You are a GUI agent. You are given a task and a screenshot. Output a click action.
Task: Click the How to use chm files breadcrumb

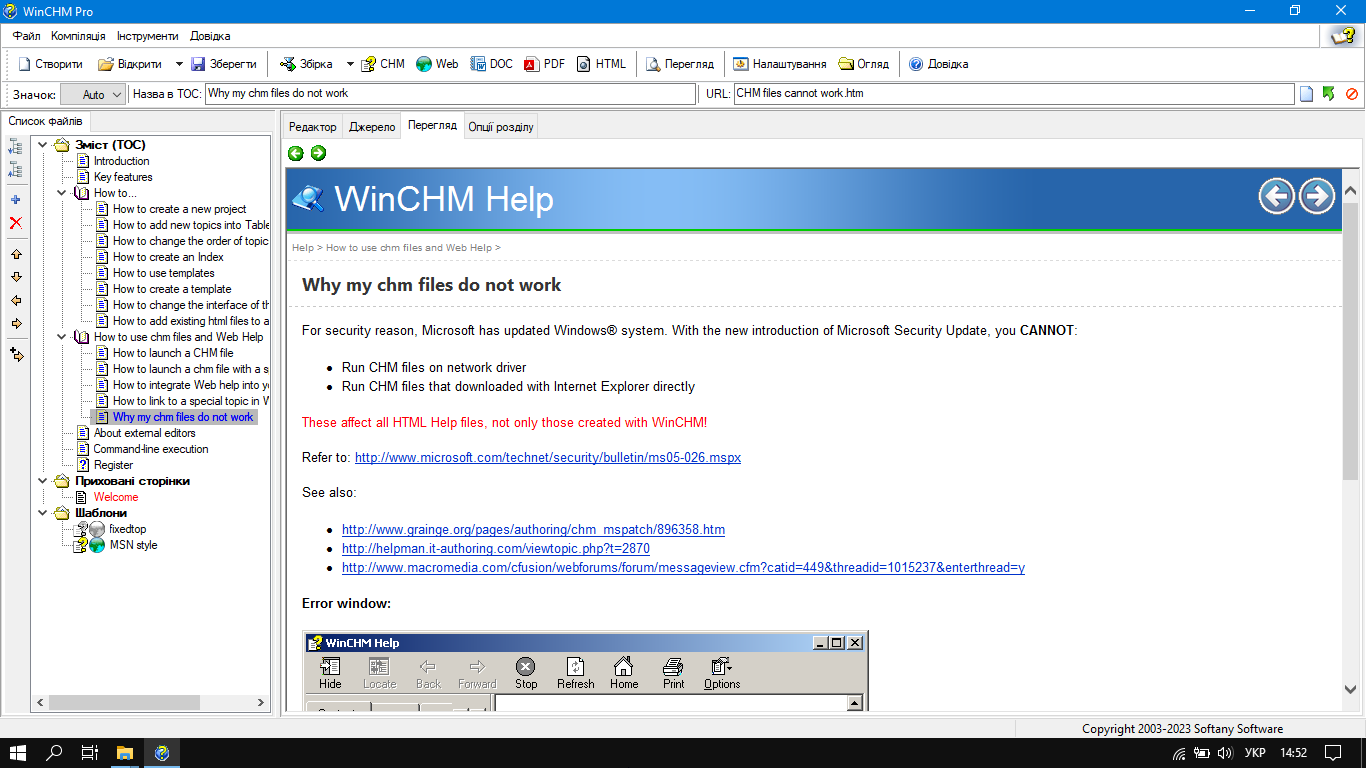[409, 248]
